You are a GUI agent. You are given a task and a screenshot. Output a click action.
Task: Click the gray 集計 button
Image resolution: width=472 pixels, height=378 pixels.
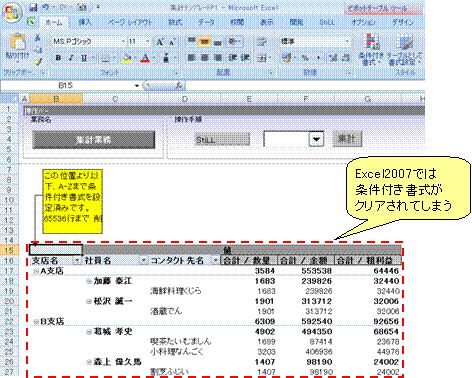(x=347, y=139)
